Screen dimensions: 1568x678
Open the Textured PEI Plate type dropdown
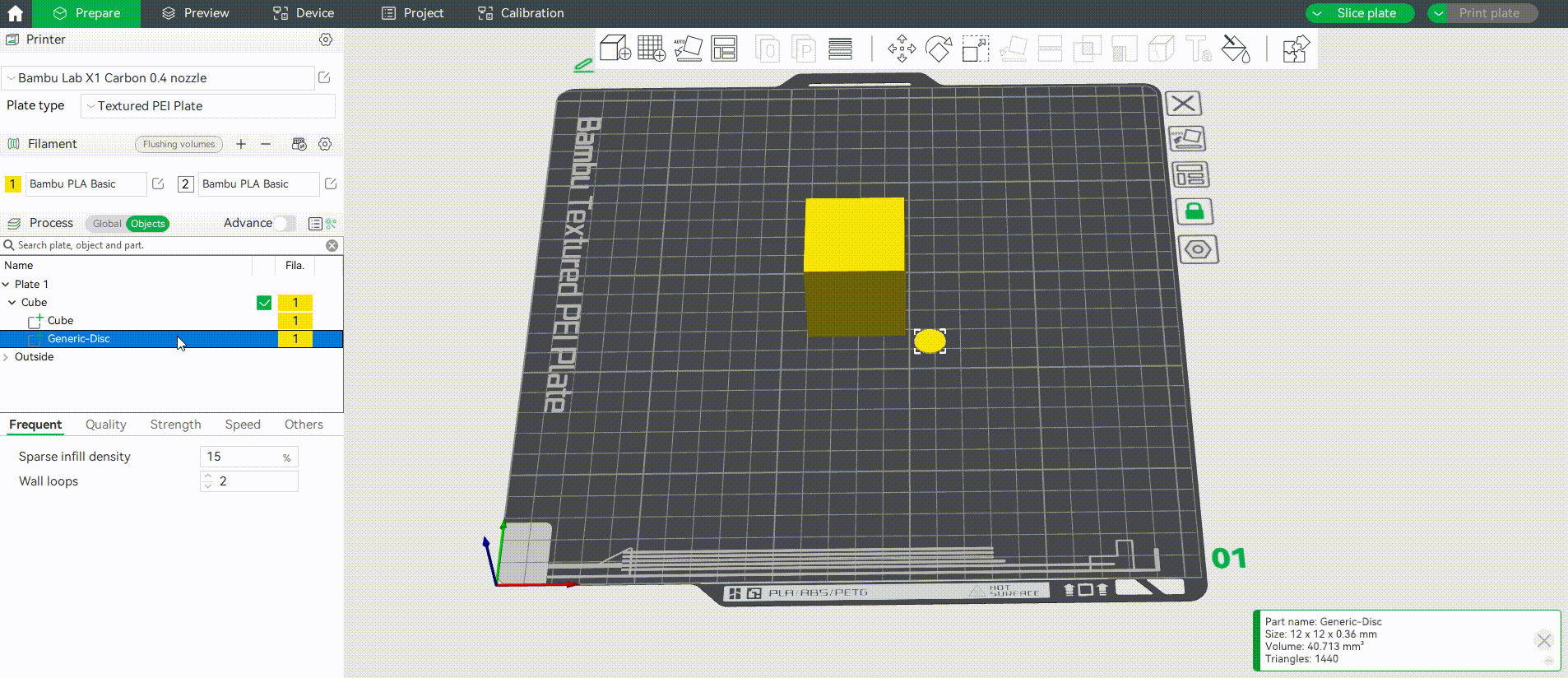208,106
